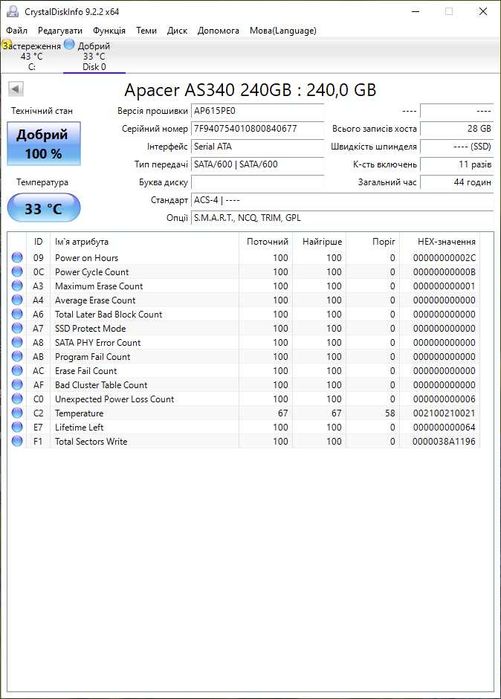Select the C: drive tab at 43 °C

point(32,56)
